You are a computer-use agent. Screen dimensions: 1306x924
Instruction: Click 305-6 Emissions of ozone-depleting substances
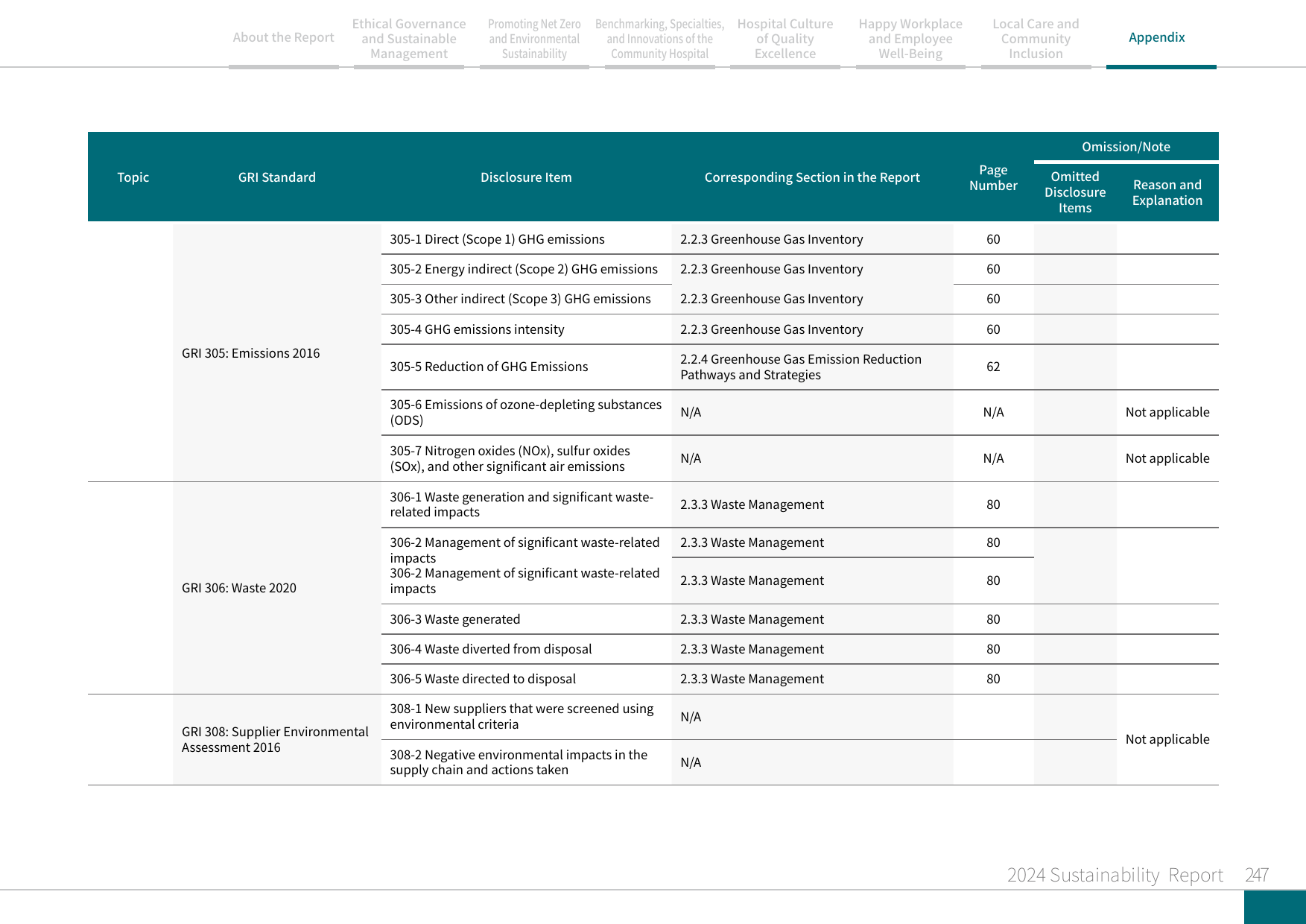[x=525, y=412]
